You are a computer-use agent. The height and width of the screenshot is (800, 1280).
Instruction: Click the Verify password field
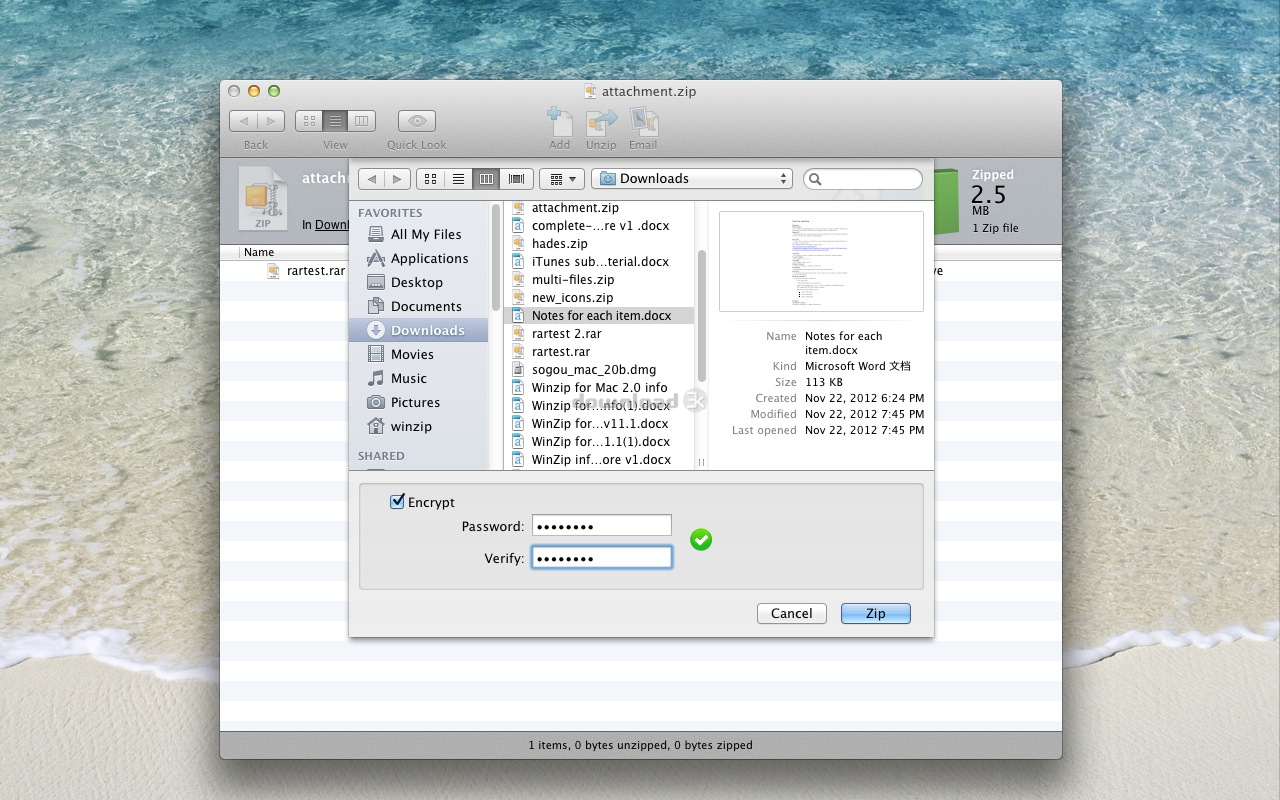click(601, 558)
